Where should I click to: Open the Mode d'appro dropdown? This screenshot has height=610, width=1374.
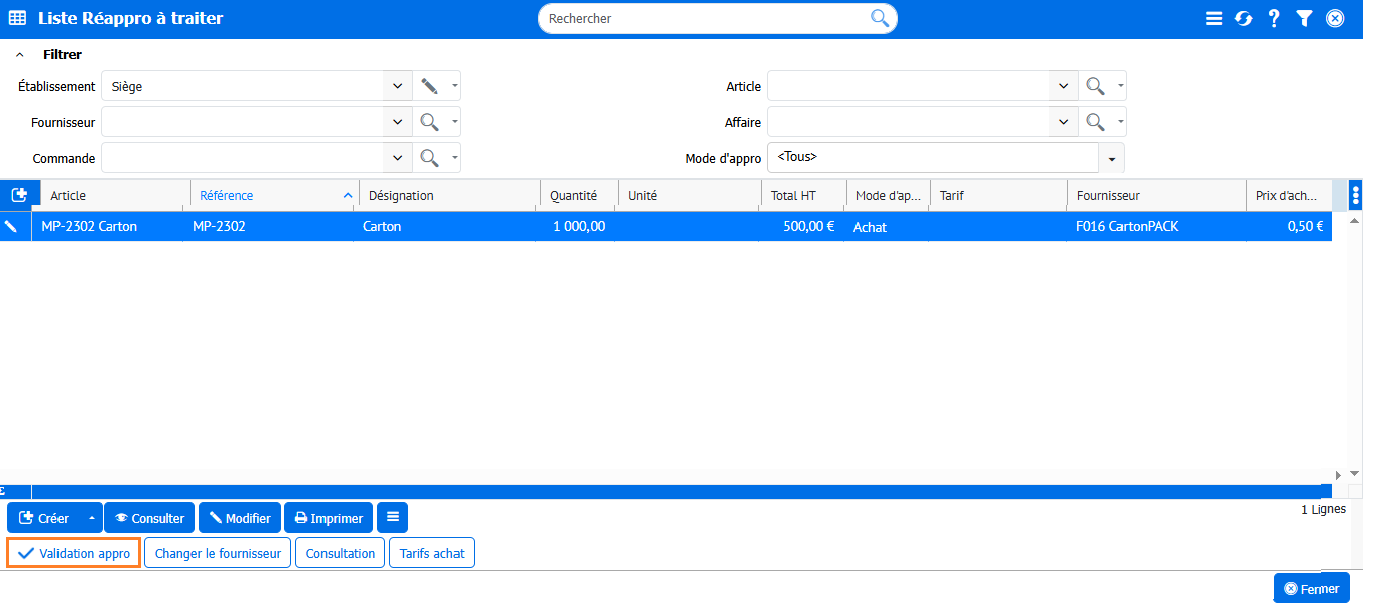tap(1111, 159)
